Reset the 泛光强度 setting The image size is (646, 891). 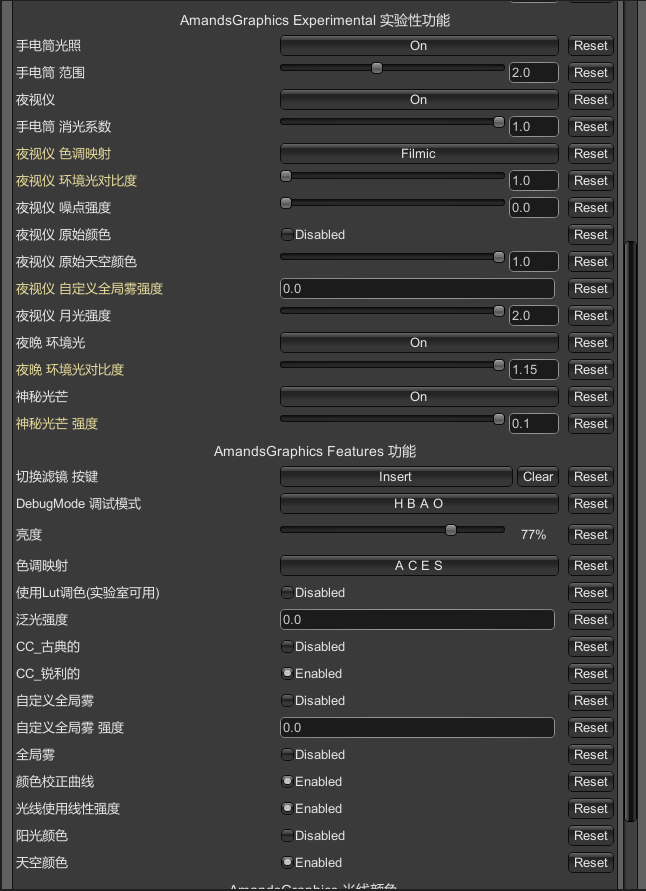[591, 620]
